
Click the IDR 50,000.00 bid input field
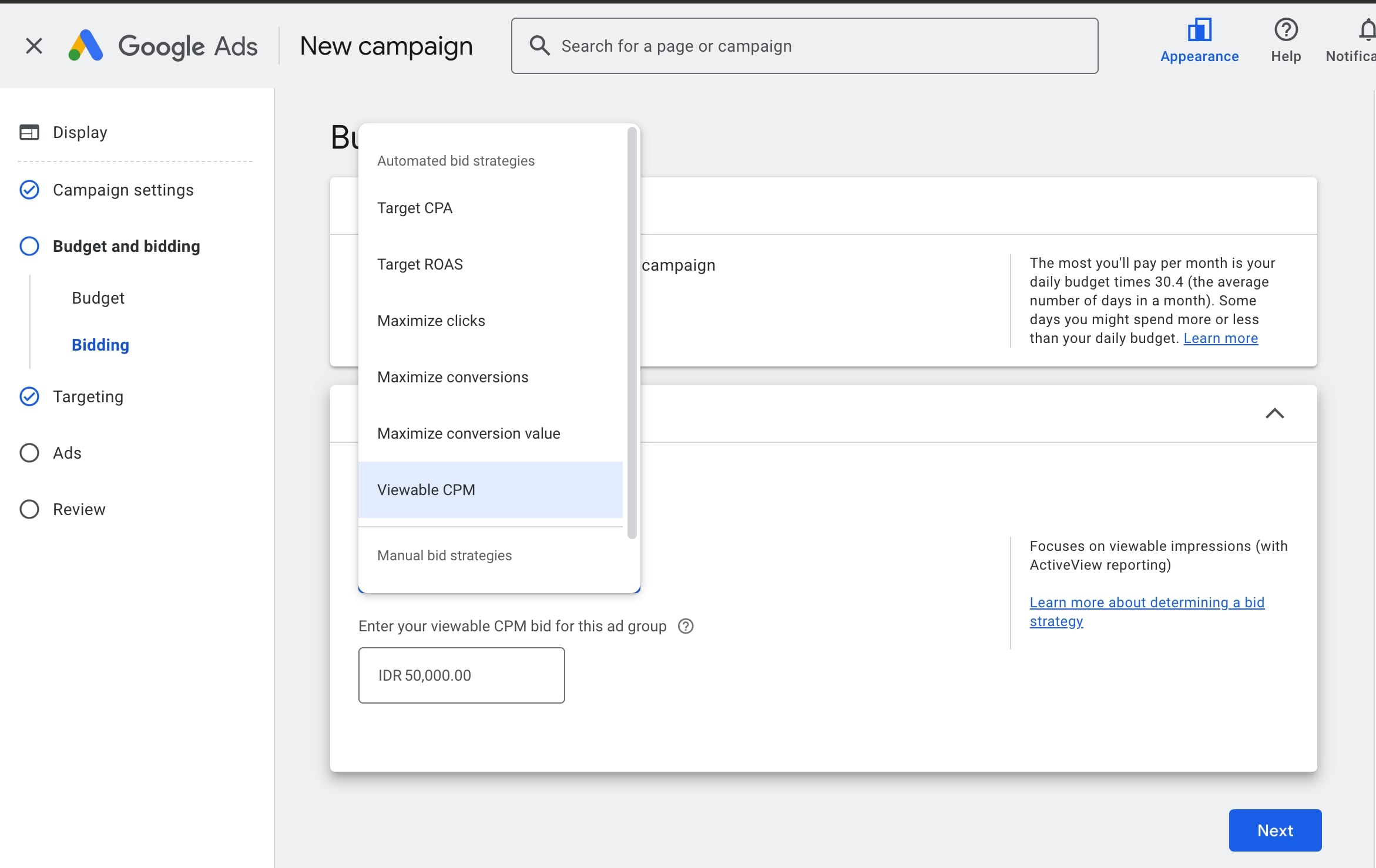pyautogui.click(x=461, y=675)
